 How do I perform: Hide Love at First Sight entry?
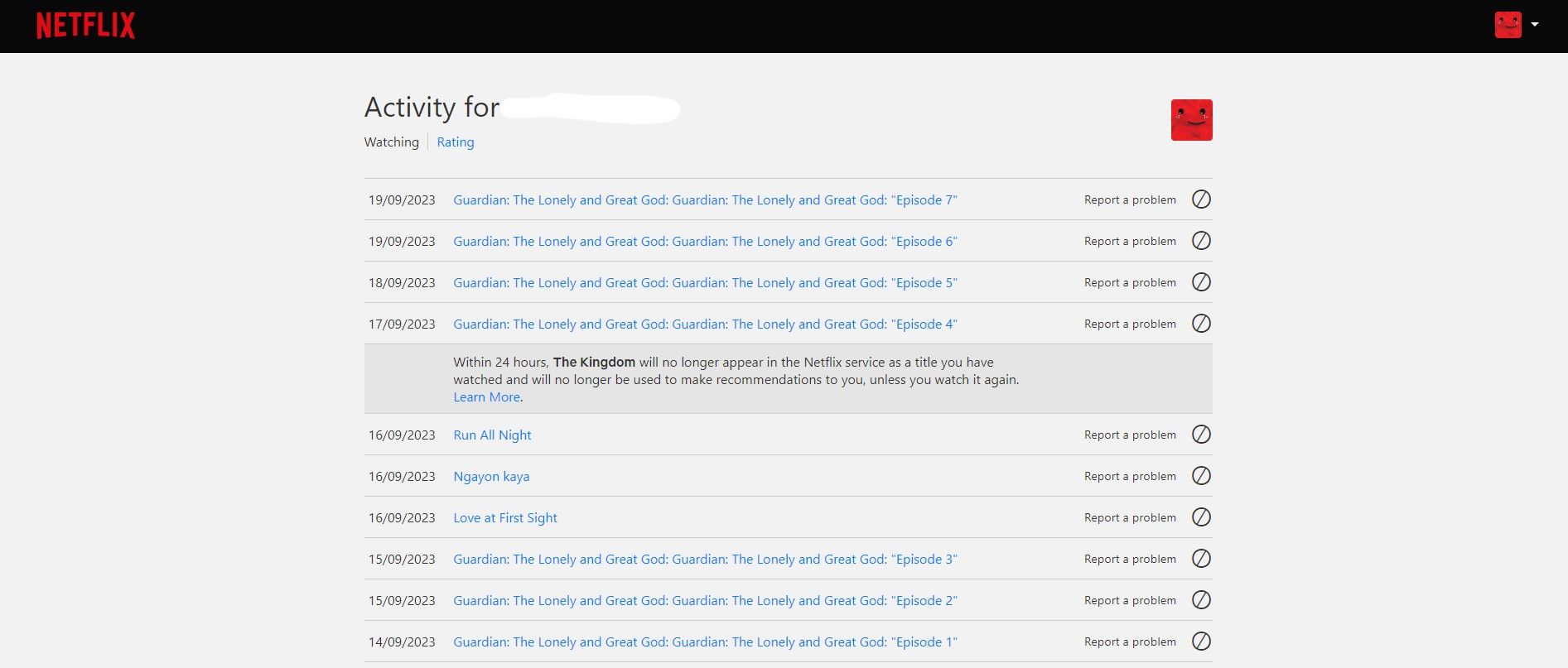(1201, 517)
